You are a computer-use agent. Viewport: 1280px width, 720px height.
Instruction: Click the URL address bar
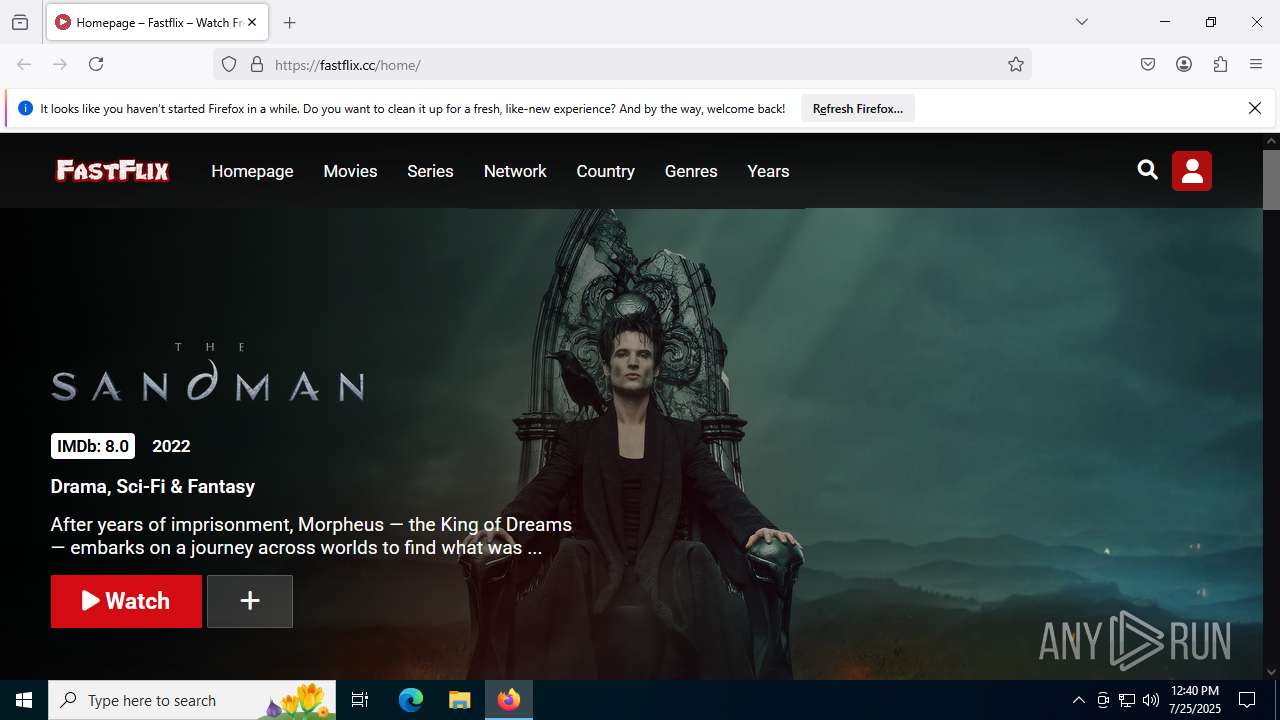tap(622, 64)
